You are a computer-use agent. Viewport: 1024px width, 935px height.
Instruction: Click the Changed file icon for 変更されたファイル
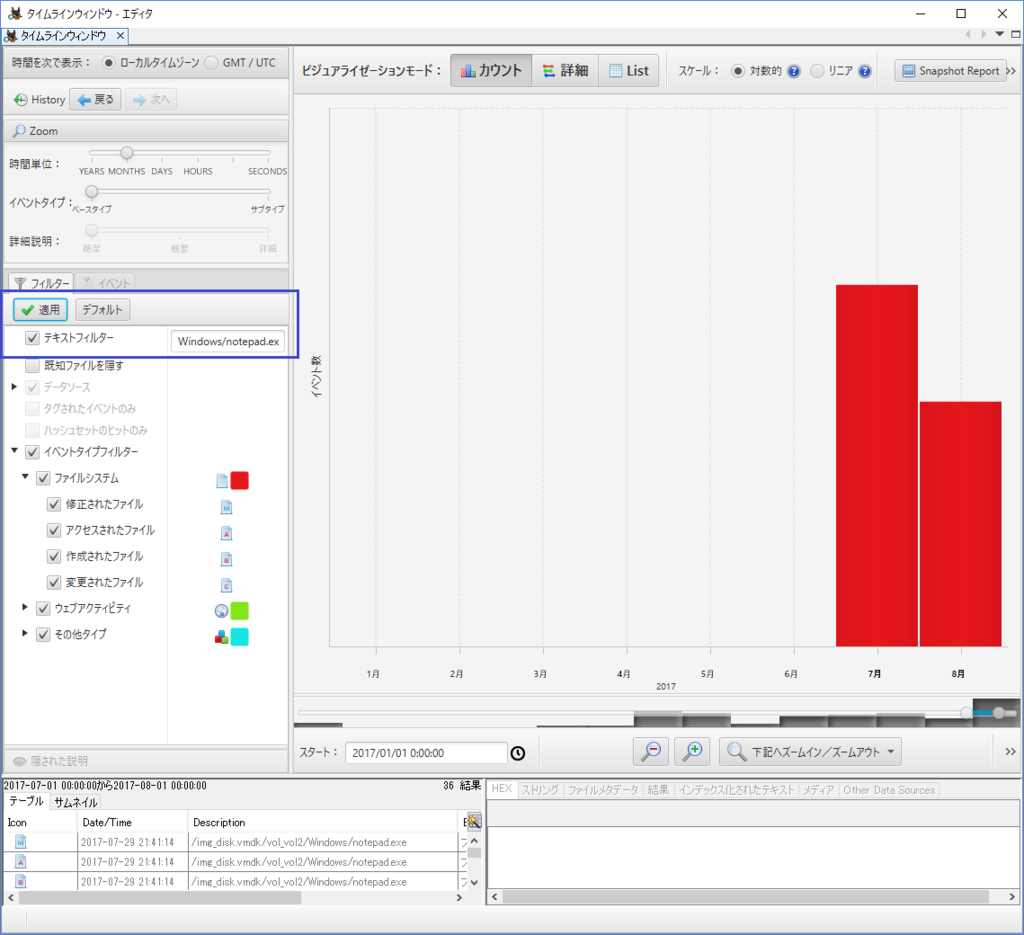(227, 585)
